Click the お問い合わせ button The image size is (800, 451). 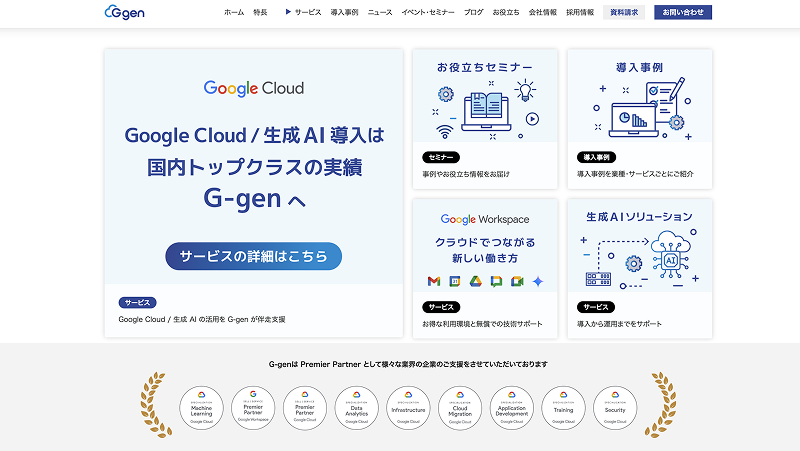[x=683, y=12]
